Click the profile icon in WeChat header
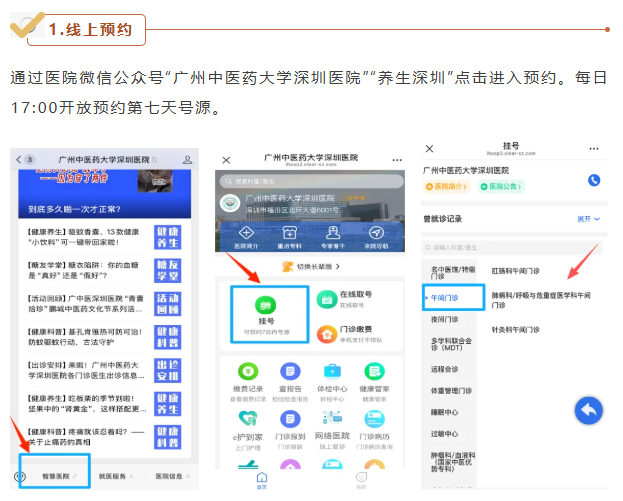This screenshot has width=623, height=501. (186, 160)
